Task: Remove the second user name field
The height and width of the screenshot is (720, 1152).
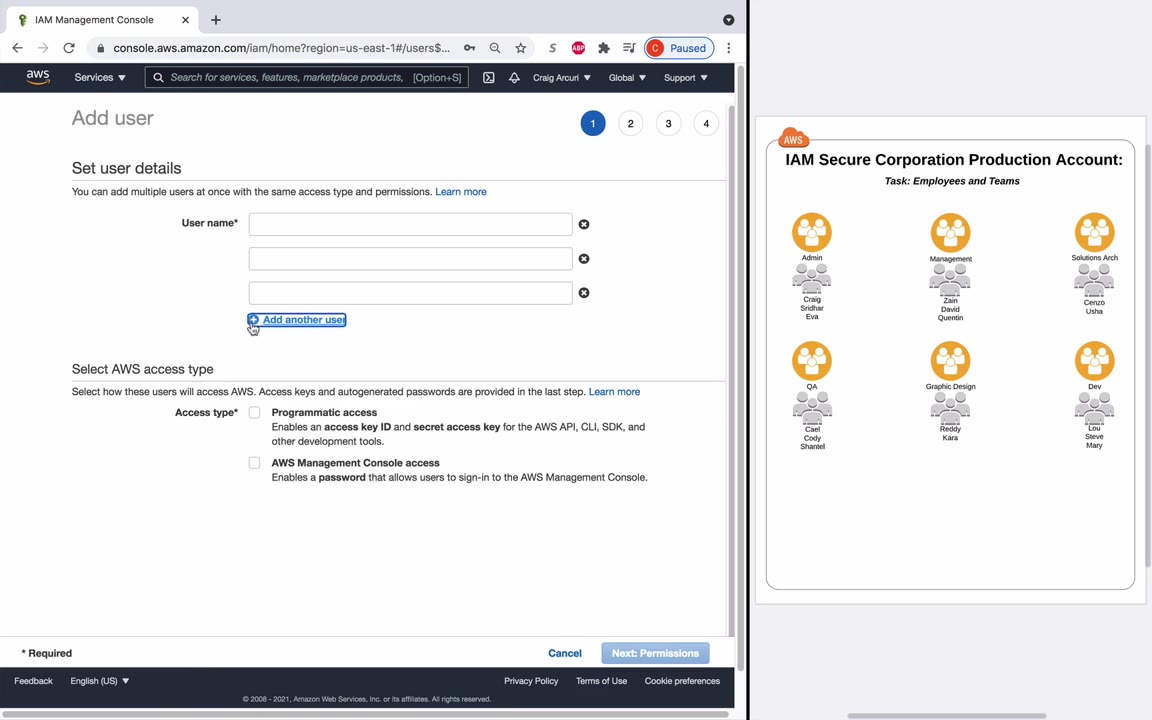Action: tap(584, 259)
